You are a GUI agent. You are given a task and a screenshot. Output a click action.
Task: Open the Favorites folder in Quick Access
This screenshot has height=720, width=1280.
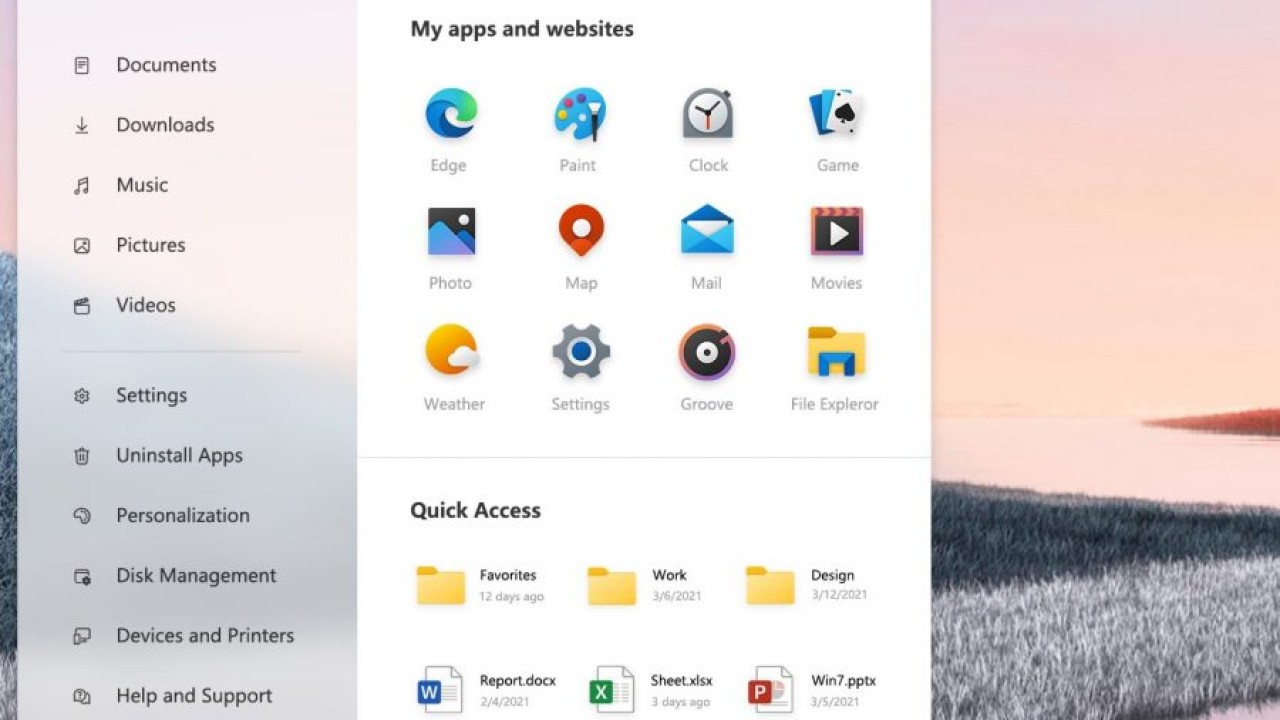[441, 585]
